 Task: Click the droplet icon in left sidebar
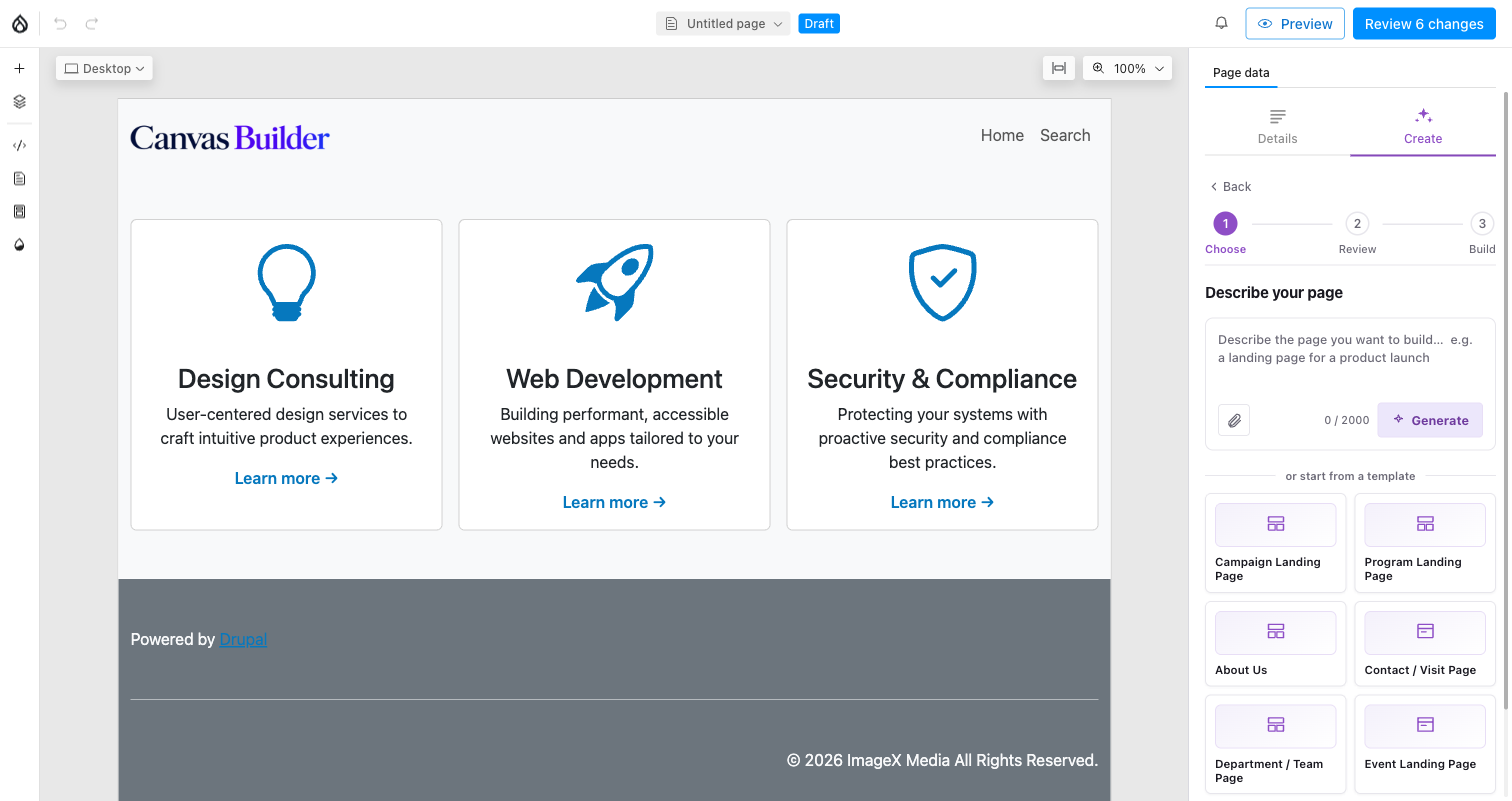19,244
